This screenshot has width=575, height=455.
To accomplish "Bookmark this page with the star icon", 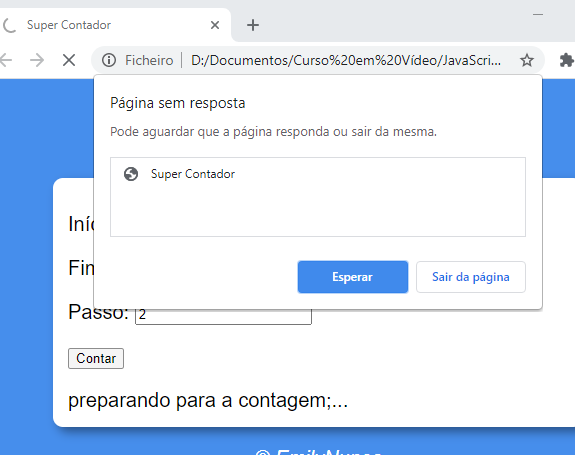I will pos(527,60).
